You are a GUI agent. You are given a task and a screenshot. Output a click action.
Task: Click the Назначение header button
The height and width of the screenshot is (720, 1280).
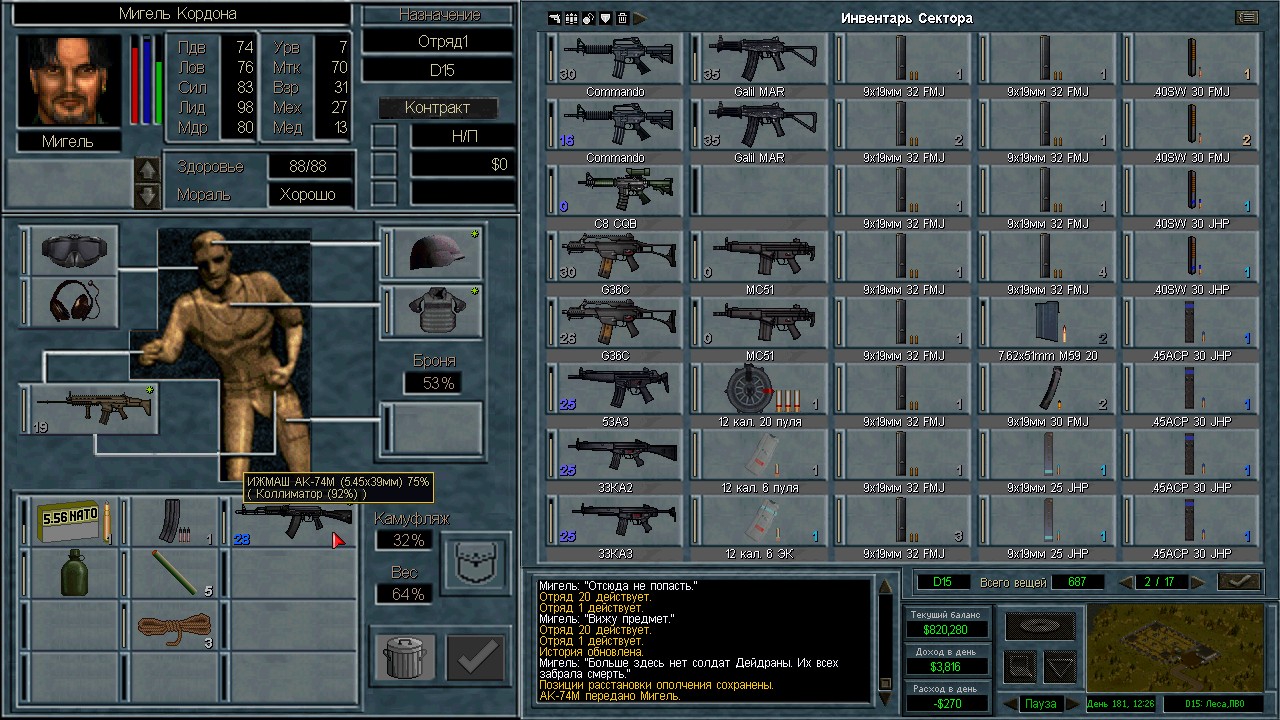(x=439, y=15)
